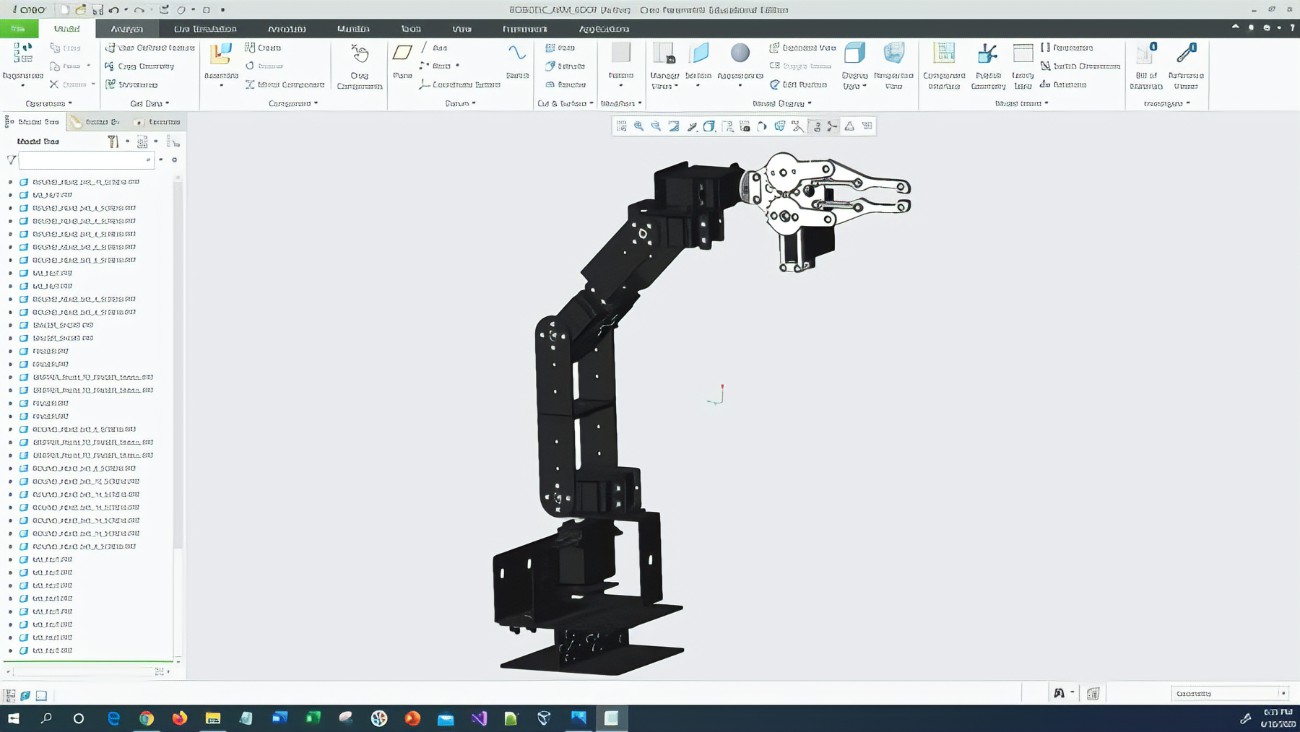Open Component Interface icon
Image resolution: width=1300 pixels, height=732 pixels.
[944, 53]
